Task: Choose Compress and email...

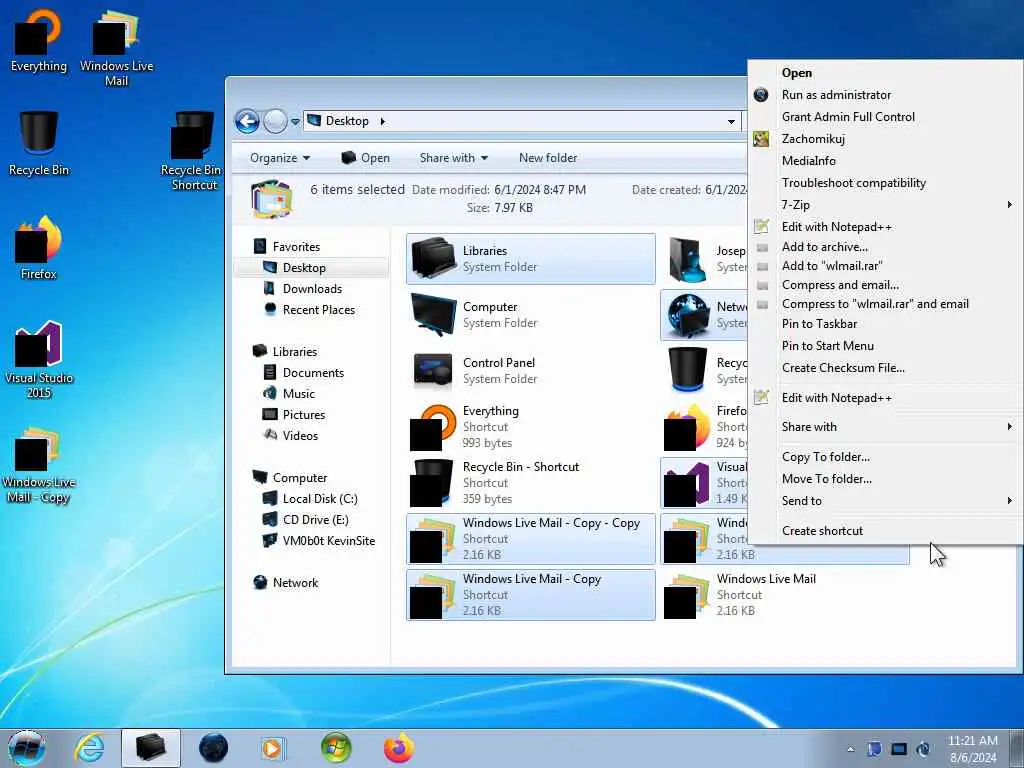Action: [887, 285]
